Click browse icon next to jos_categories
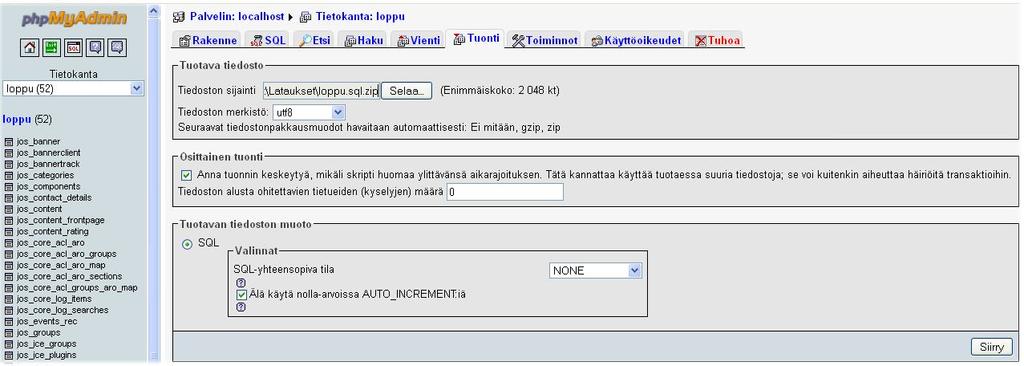This screenshot has width=1024, height=366. pyautogui.click(x=8, y=175)
